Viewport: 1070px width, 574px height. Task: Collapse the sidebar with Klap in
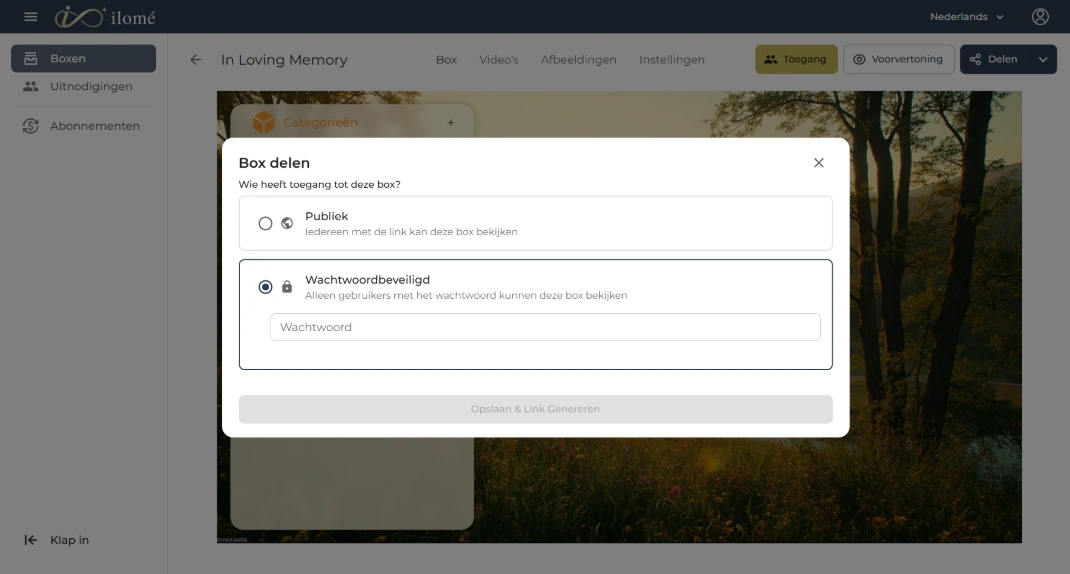(57, 540)
